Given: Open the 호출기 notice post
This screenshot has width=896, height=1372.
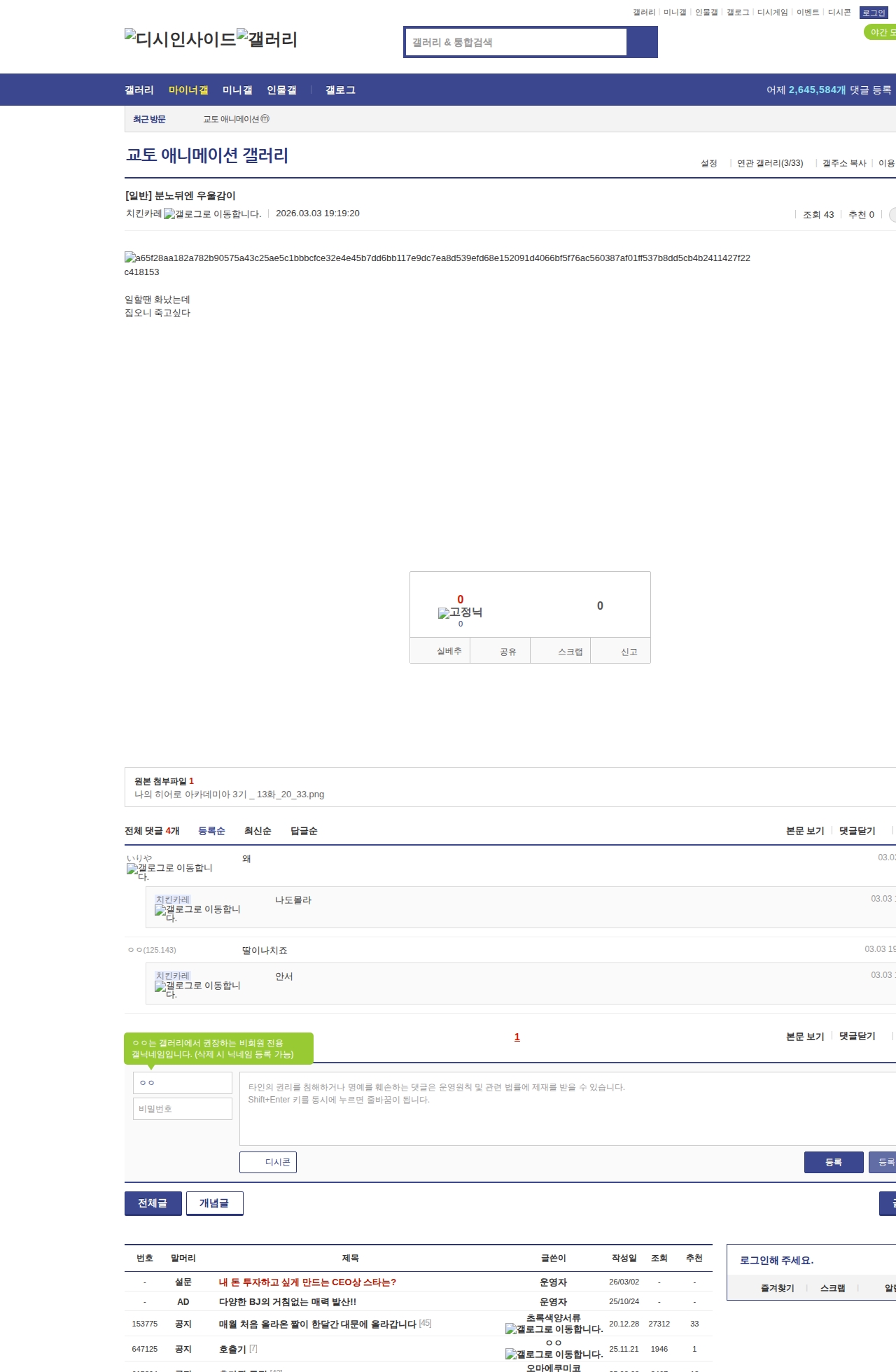Looking at the screenshot, I should 232,1350.
